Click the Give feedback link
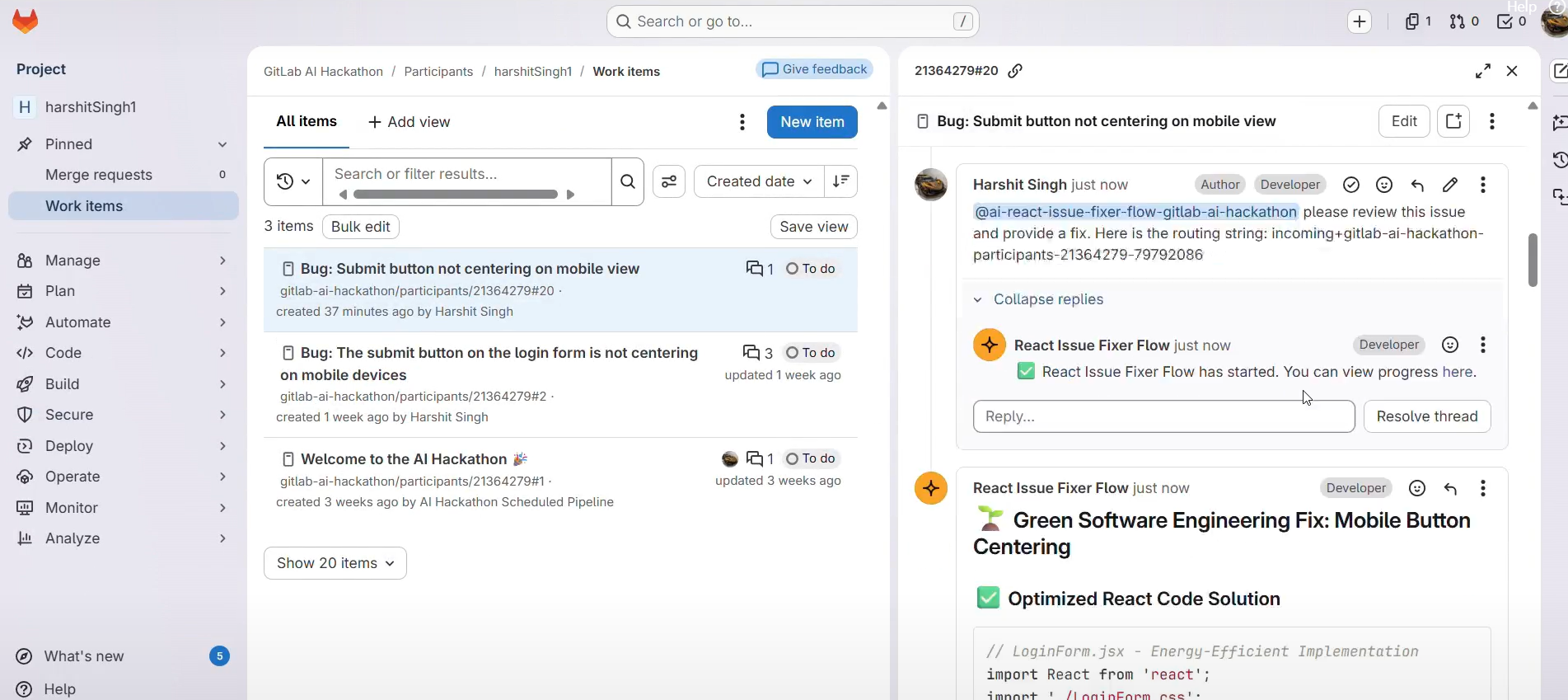Screen dimensions: 1568x700 coord(815,69)
